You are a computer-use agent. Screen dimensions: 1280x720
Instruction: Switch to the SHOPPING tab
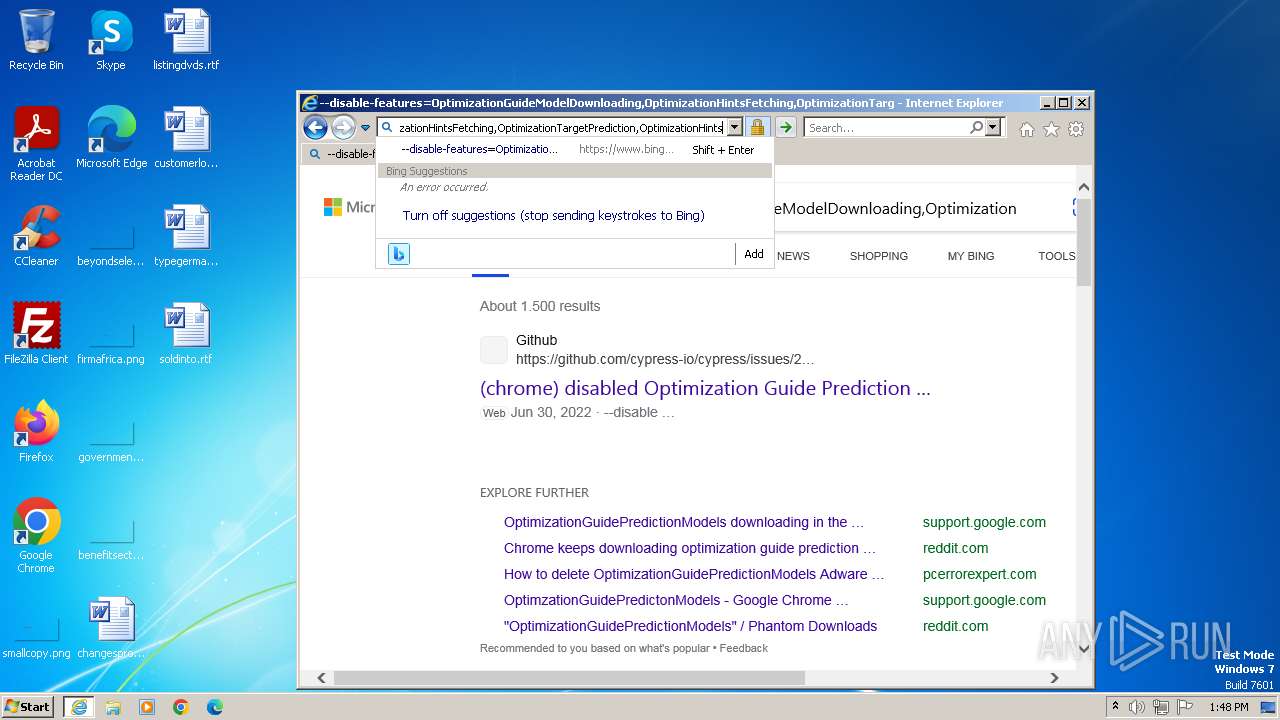879,256
